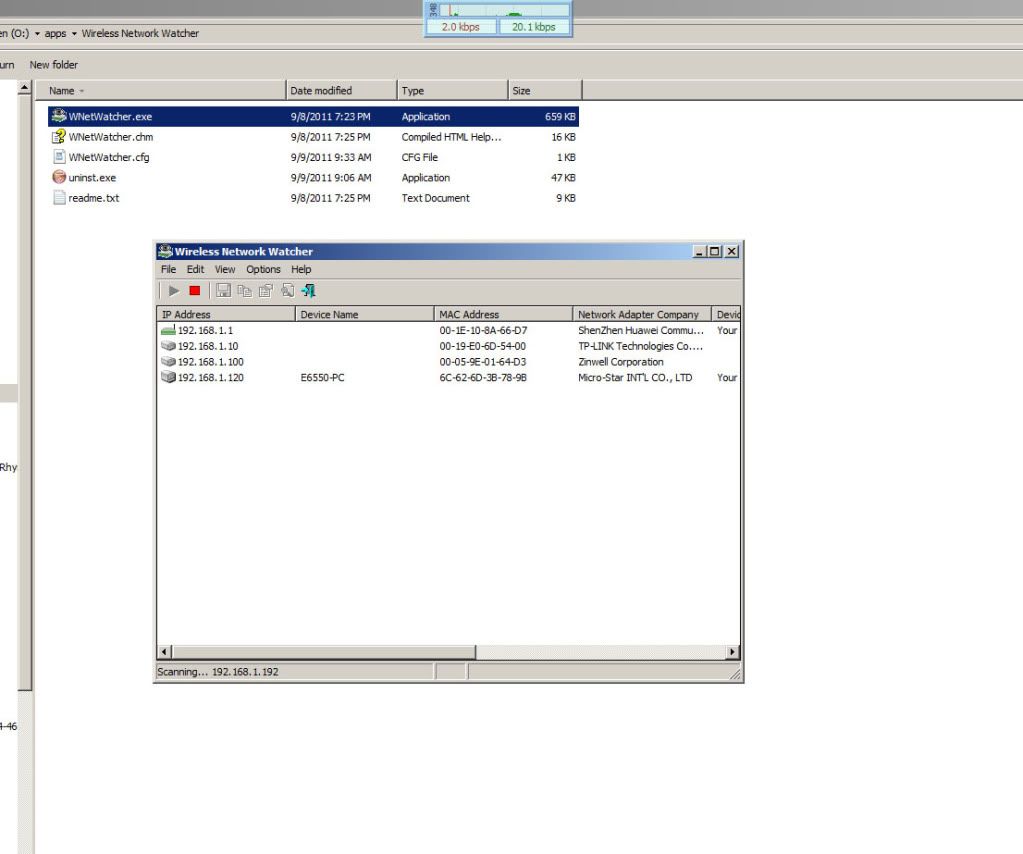Open the View menu
This screenshot has width=1023, height=854.
pyautogui.click(x=225, y=270)
